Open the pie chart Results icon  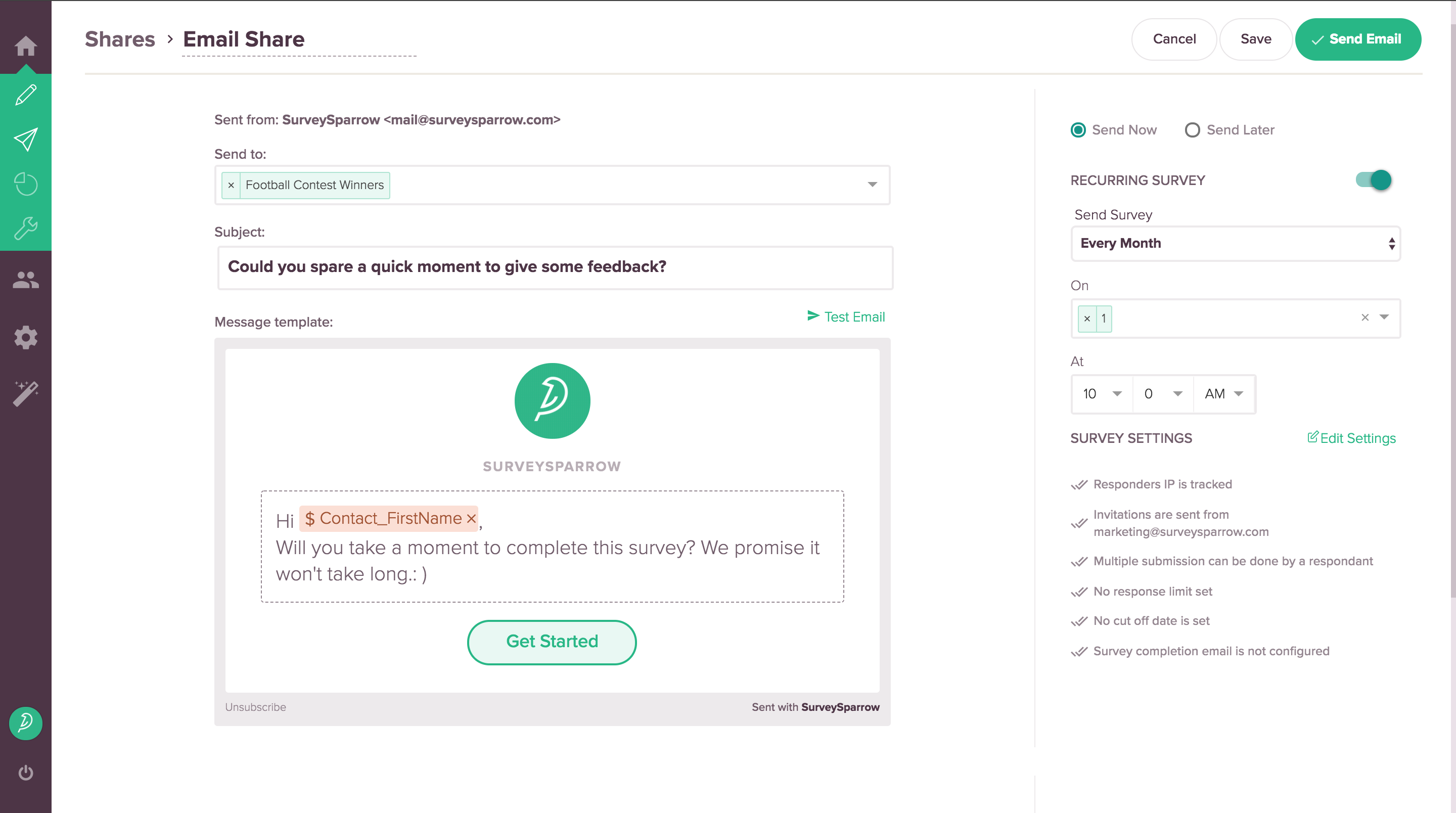(x=25, y=184)
